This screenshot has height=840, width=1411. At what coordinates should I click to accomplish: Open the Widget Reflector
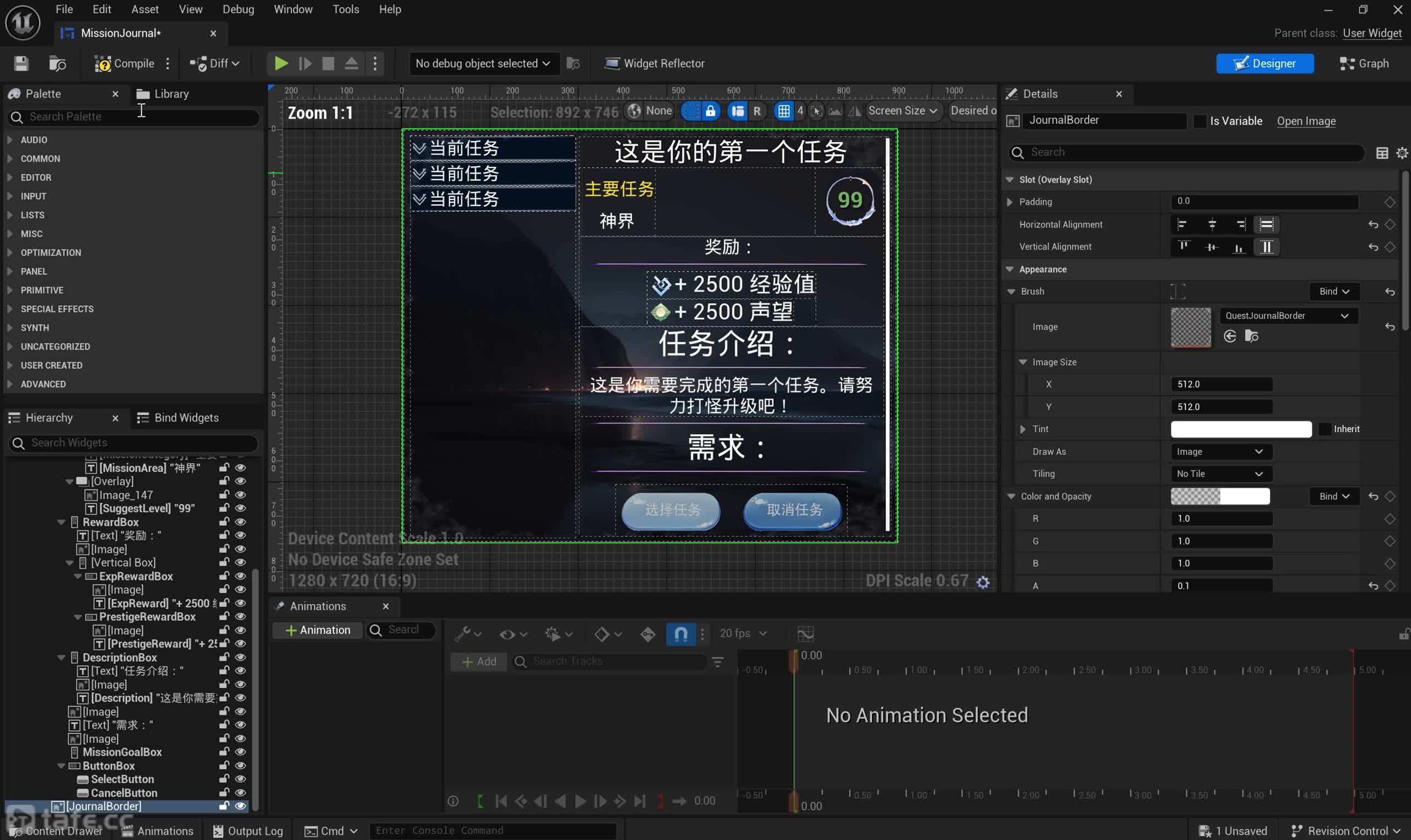click(655, 63)
